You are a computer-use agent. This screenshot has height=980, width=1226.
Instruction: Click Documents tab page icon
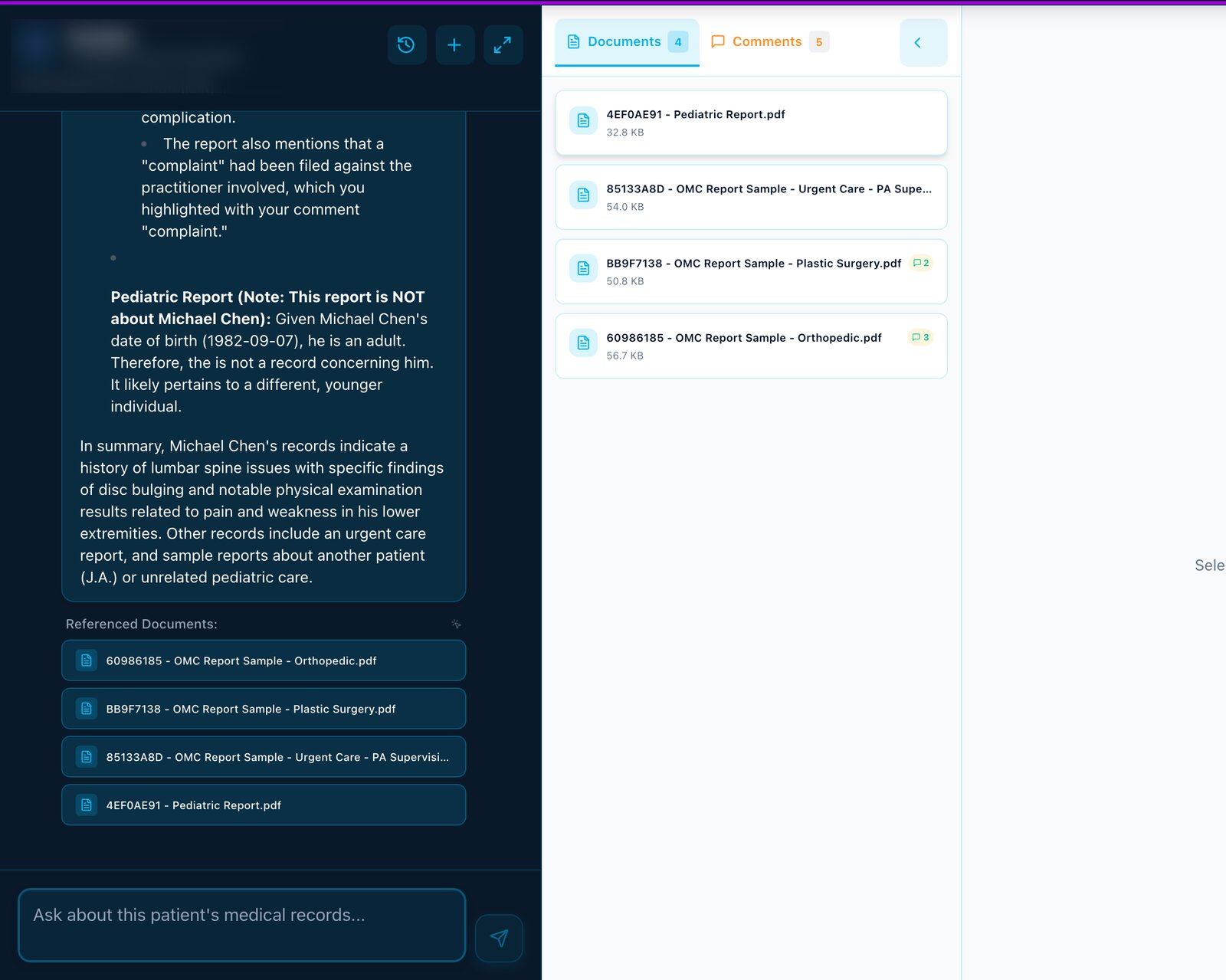[573, 41]
